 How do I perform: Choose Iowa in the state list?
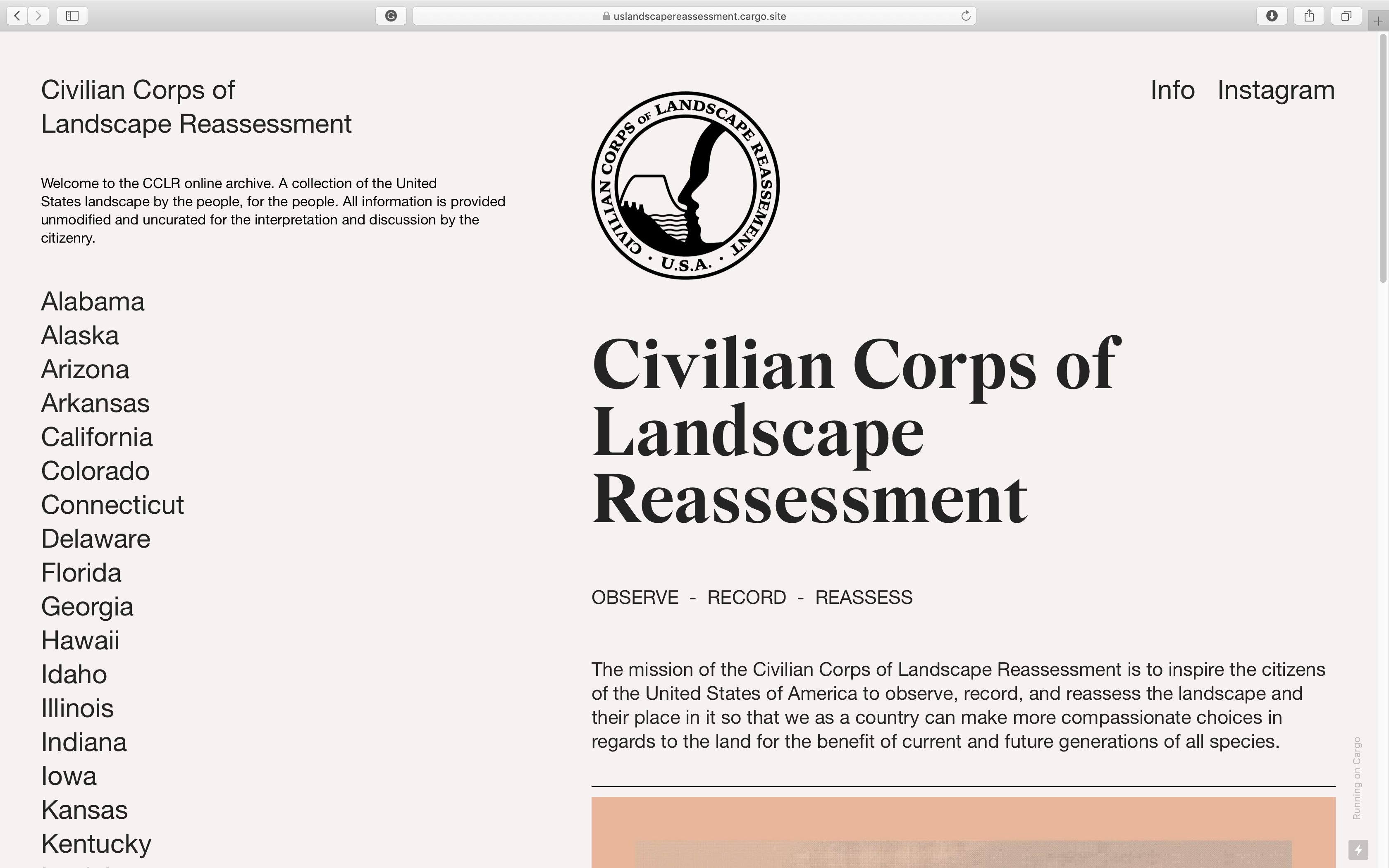(69, 775)
